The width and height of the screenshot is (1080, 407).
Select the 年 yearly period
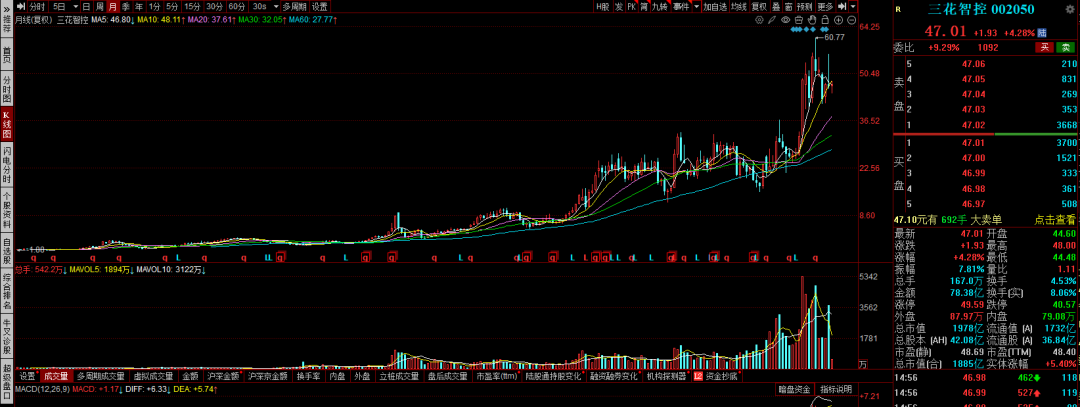[x=138, y=6]
